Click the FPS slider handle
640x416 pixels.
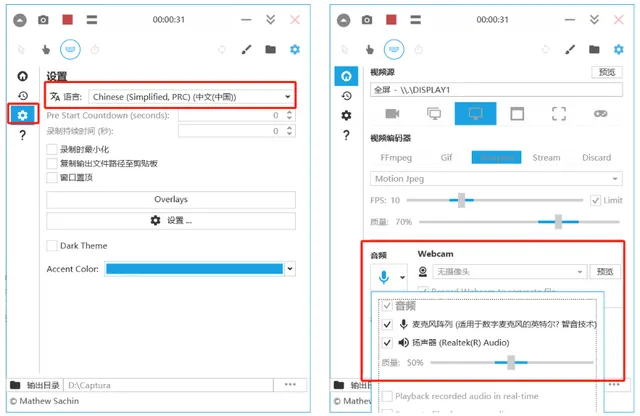coord(461,200)
